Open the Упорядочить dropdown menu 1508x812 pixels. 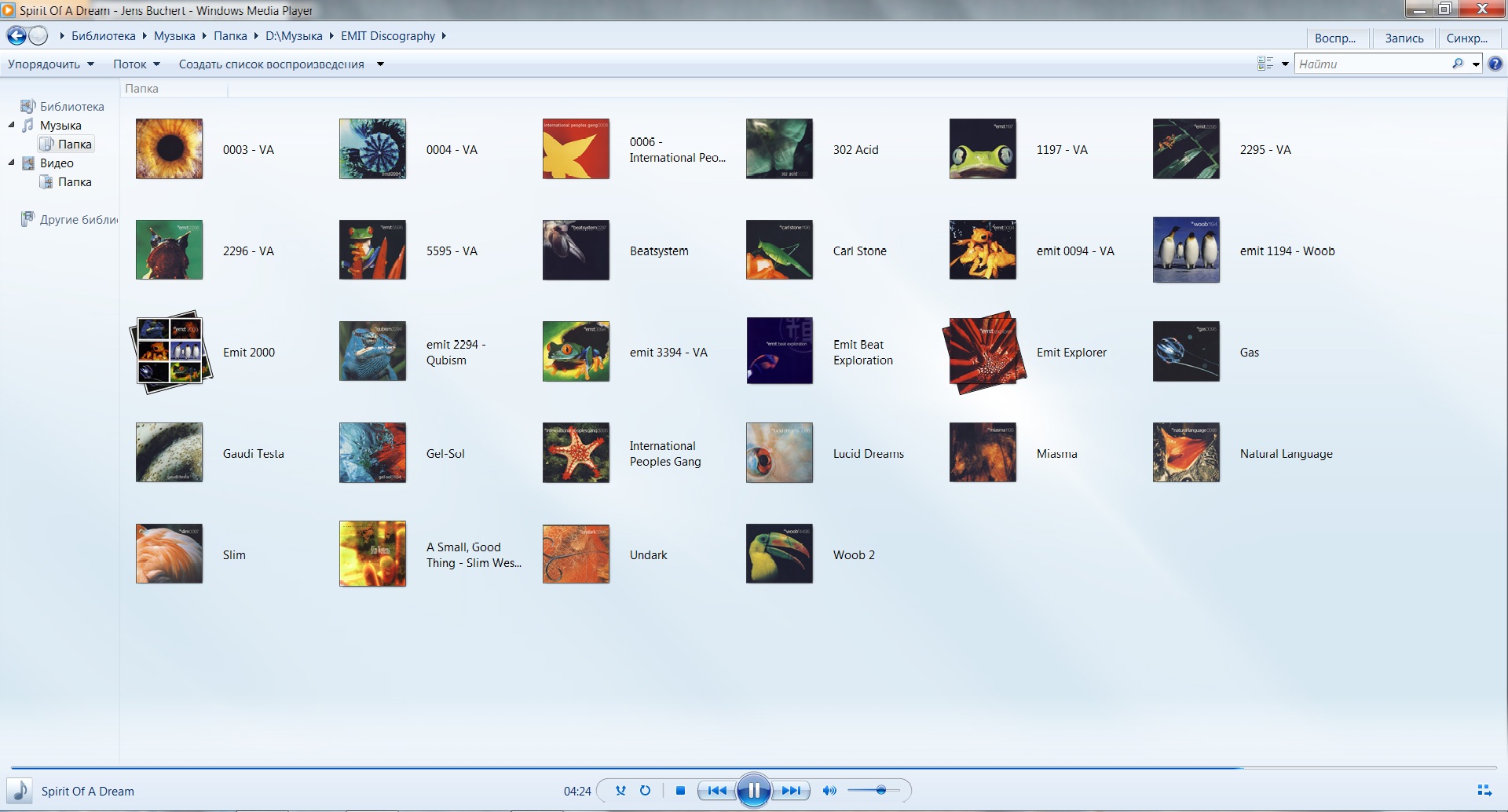pyautogui.click(x=51, y=64)
